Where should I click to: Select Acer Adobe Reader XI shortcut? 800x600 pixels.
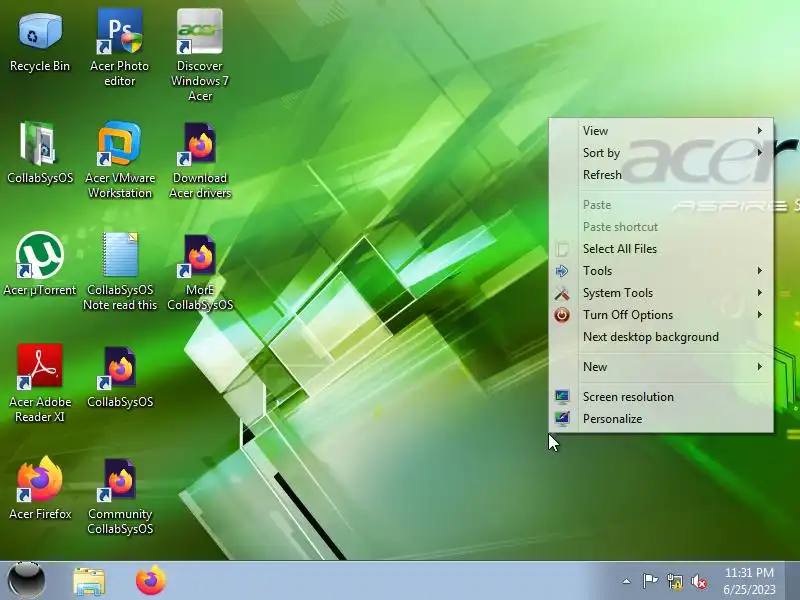(40, 384)
